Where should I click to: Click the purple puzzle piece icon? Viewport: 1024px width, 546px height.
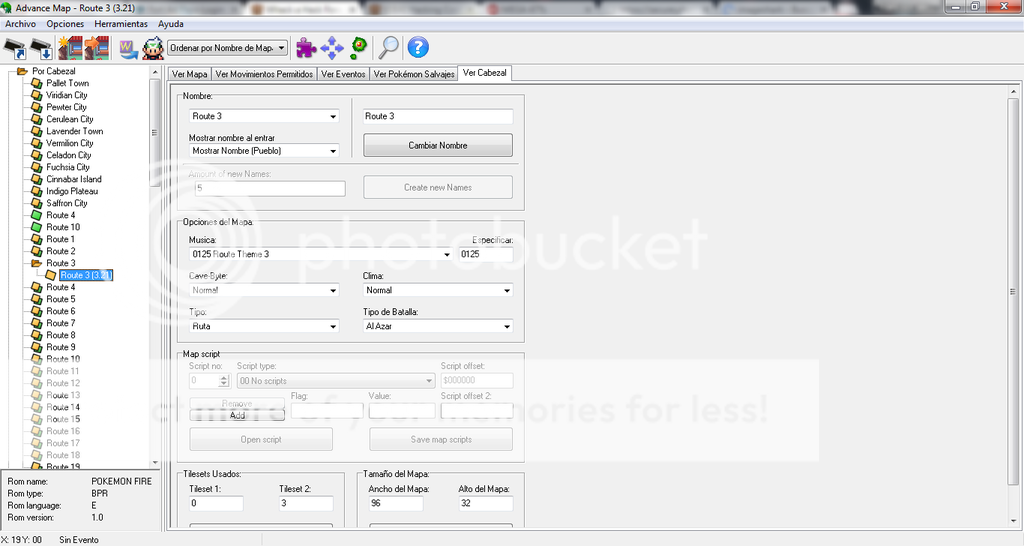(306, 47)
